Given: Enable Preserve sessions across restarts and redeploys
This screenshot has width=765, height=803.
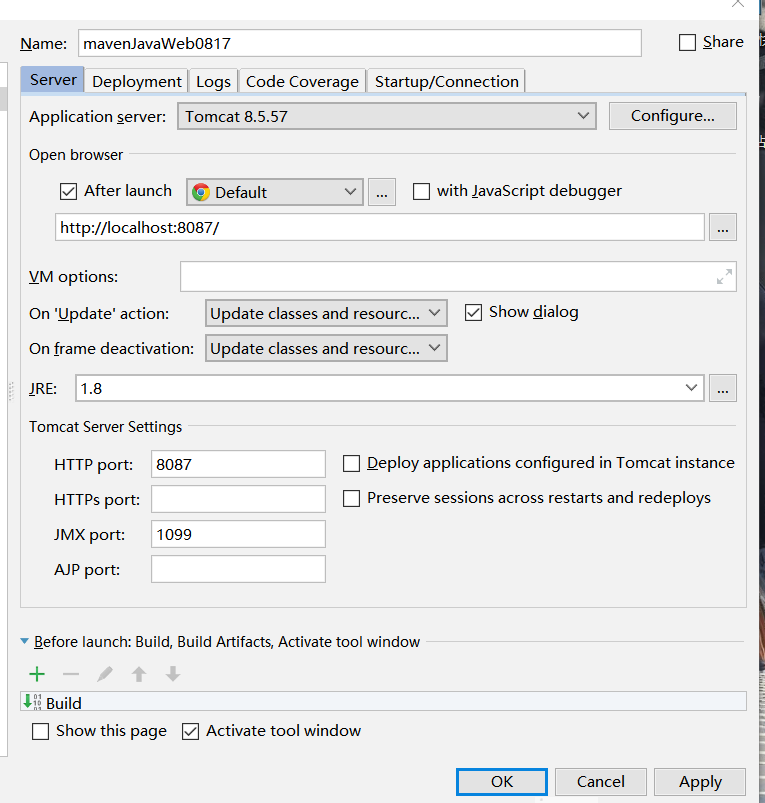Looking at the screenshot, I should (x=351, y=498).
